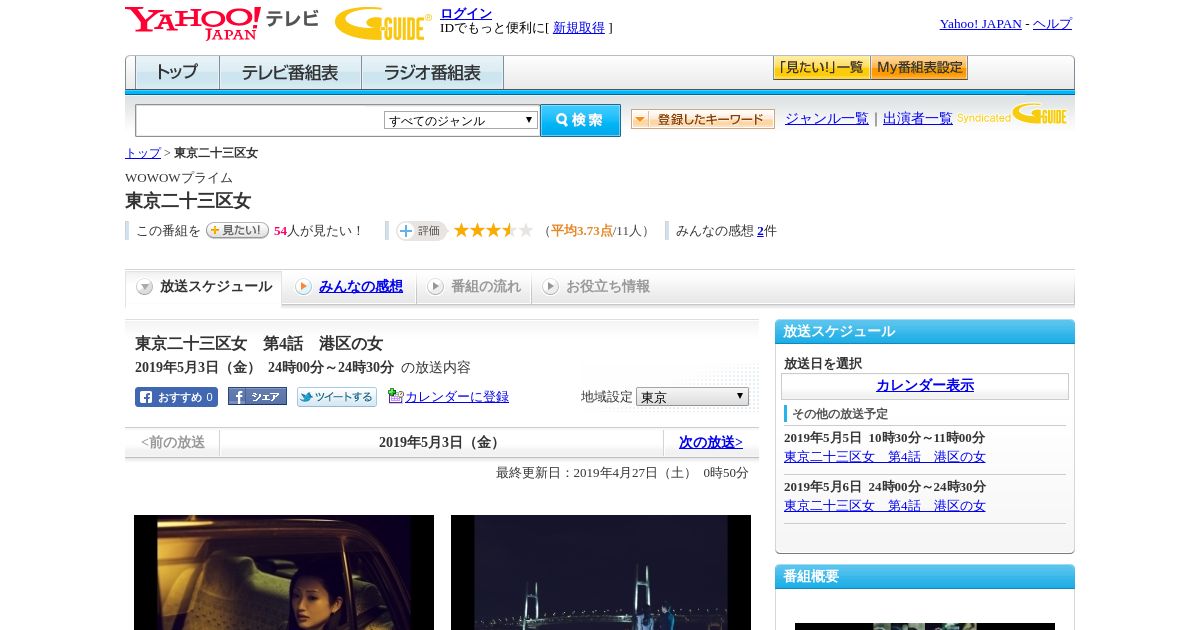Click the 2019年5月3日（金） date bar text
The width and height of the screenshot is (1200, 630).
click(441, 442)
